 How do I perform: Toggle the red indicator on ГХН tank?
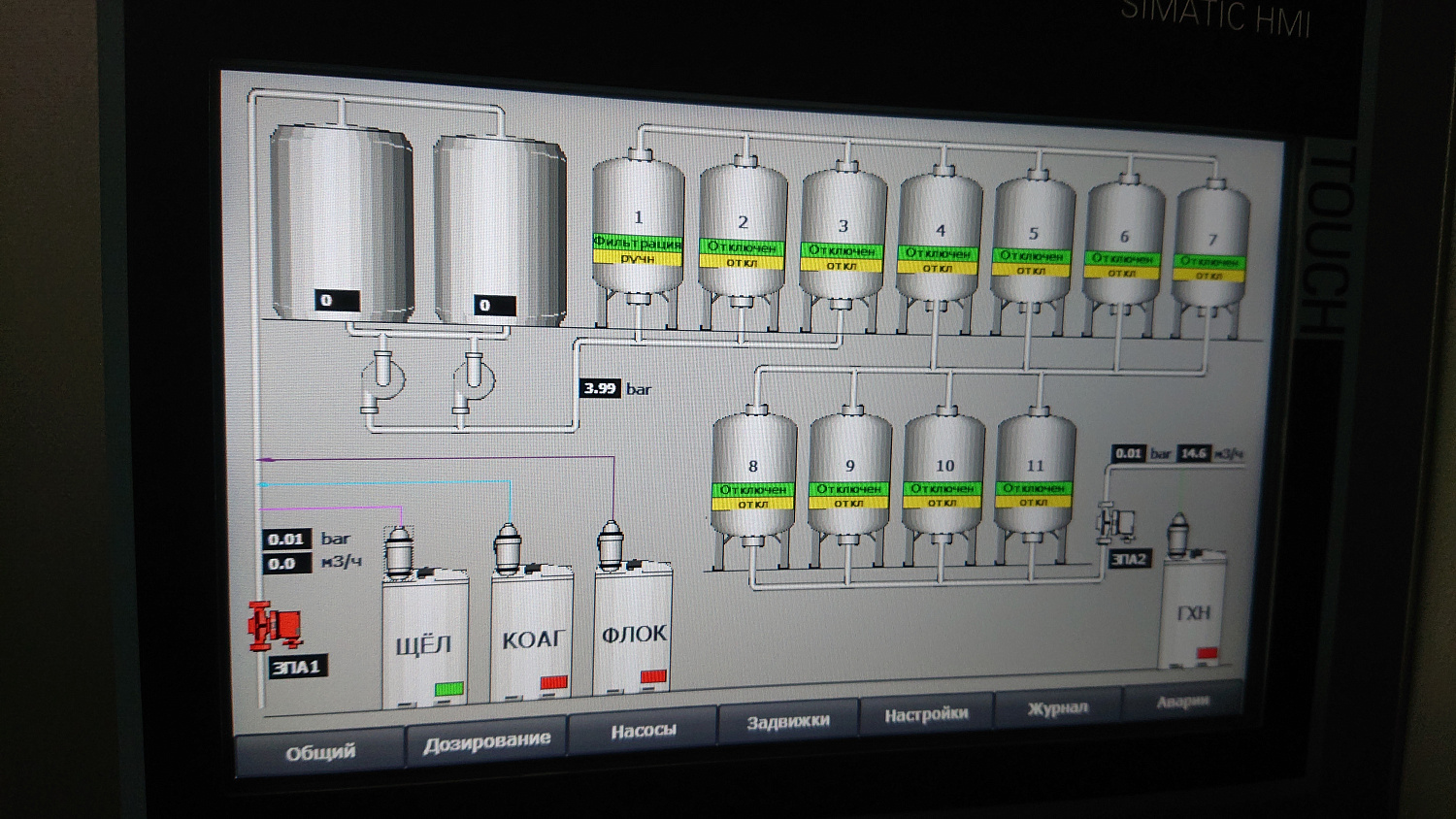[1207, 653]
